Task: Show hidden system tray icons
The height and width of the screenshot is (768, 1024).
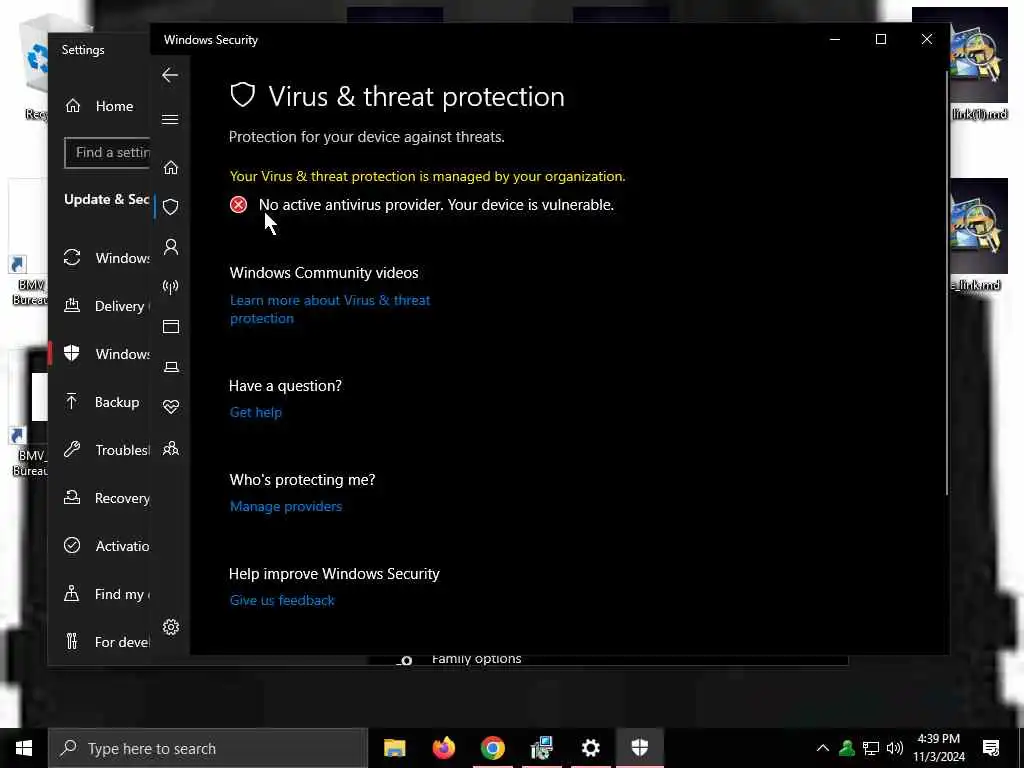Action: click(x=823, y=748)
